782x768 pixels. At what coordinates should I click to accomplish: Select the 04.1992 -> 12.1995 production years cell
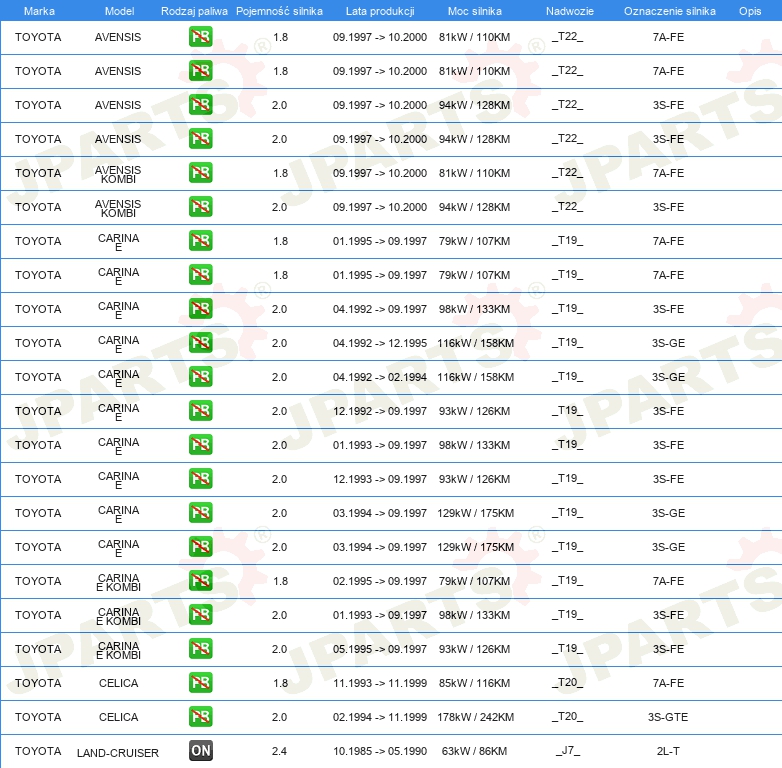380,343
